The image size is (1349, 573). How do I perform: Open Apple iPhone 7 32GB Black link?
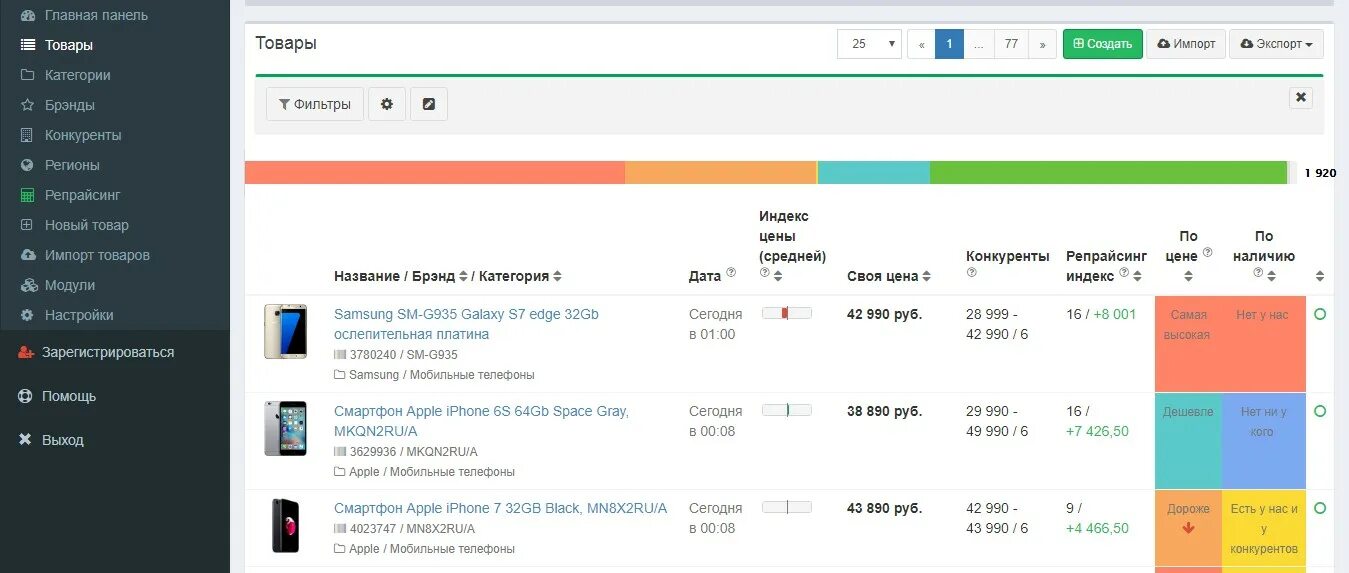point(500,508)
